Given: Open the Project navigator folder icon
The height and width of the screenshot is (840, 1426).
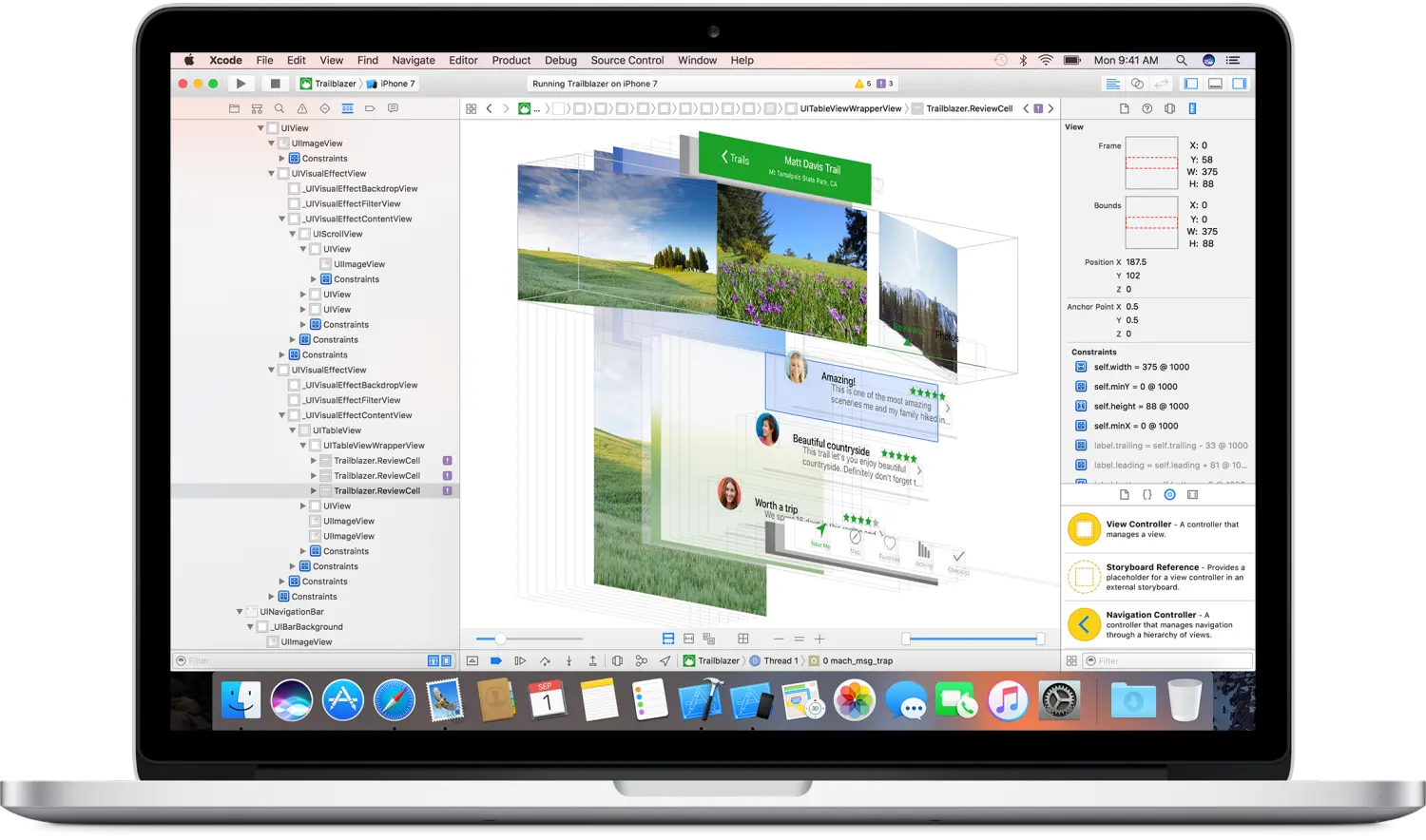Looking at the screenshot, I should (234, 108).
